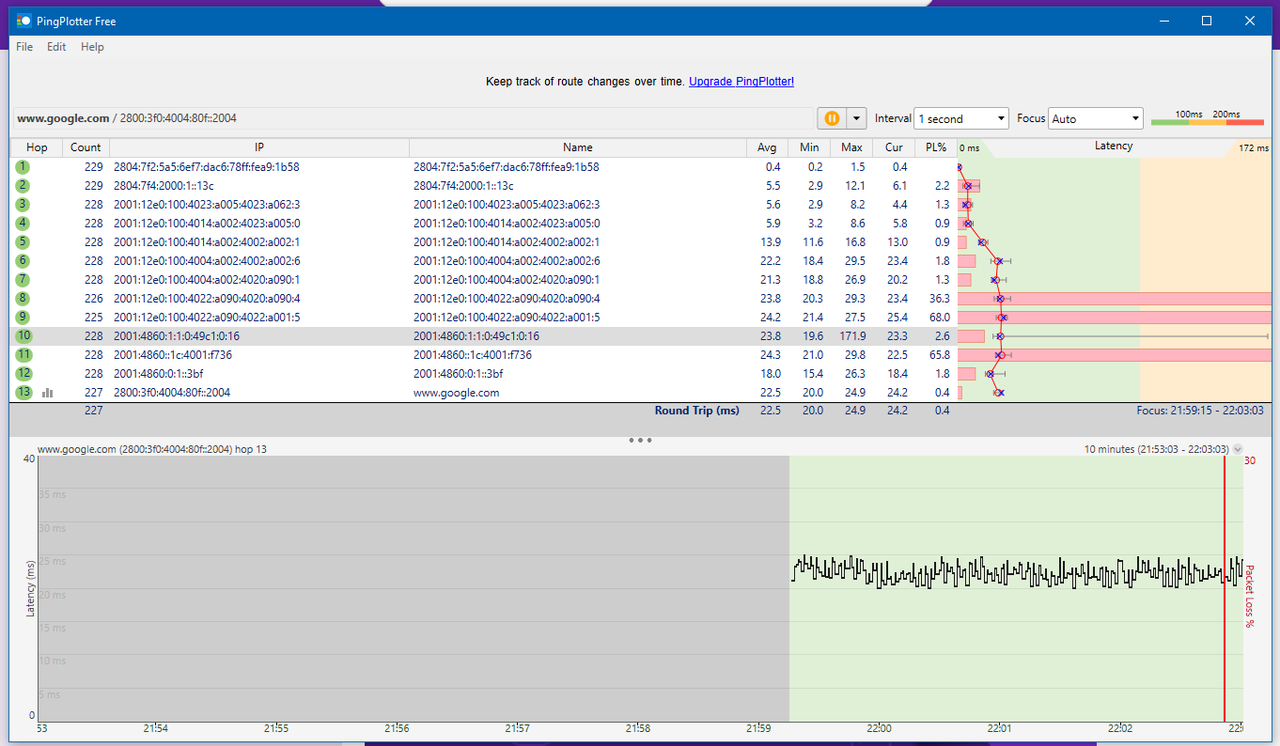Image resolution: width=1280 pixels, height=746 pixels.
Task: Click the 227 total count in summary row
Action: 93,411
